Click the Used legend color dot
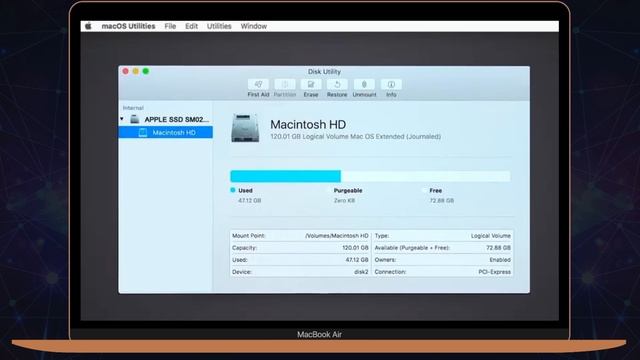The height and width of the screenshot is (360, 640). click(x=233, y=190)
